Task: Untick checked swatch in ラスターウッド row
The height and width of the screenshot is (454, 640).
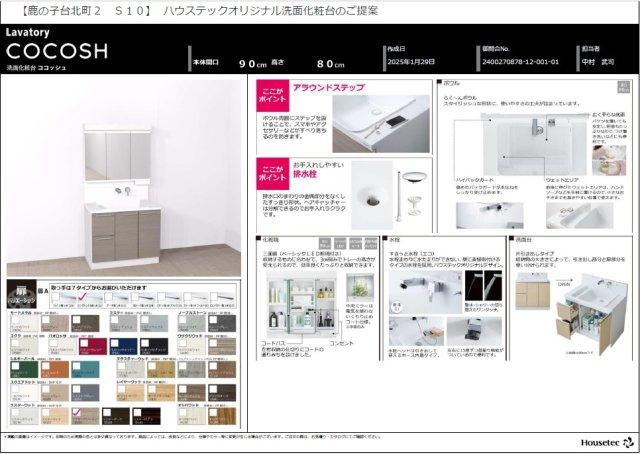Action: coord(76,412)
